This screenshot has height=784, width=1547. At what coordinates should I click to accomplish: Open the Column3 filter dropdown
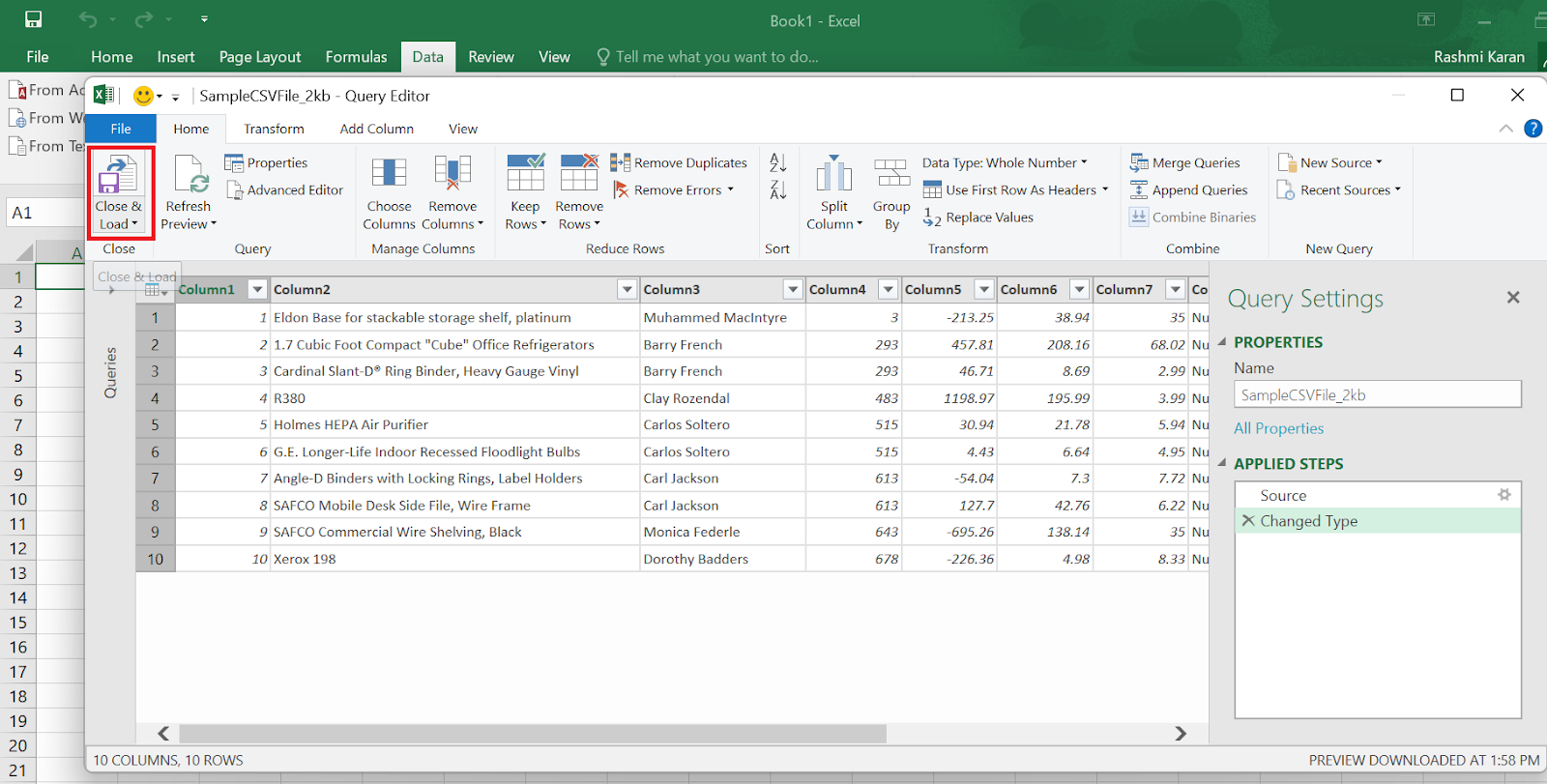pos(793,289)
